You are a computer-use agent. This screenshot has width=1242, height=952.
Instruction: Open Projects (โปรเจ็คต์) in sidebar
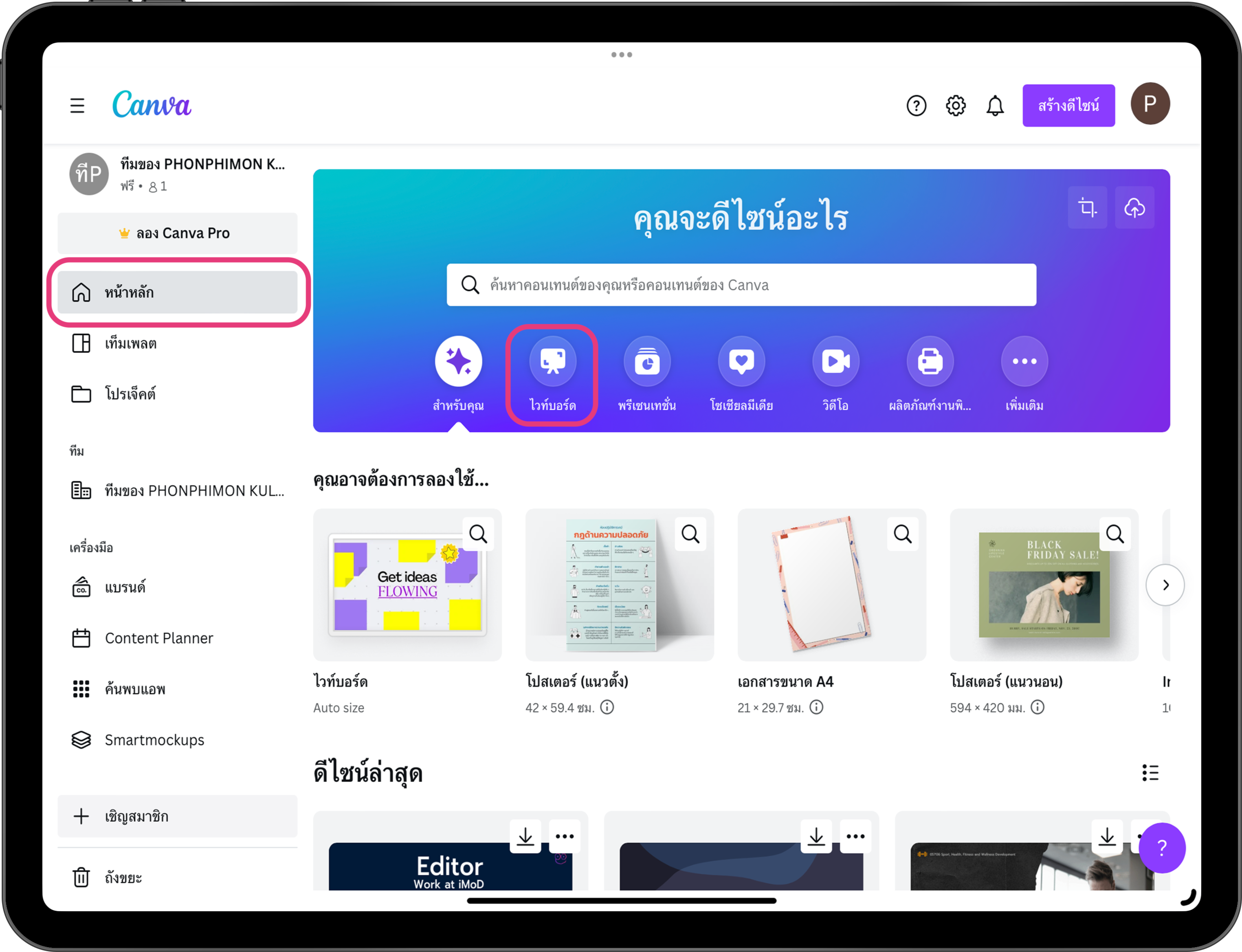[130, 394]
